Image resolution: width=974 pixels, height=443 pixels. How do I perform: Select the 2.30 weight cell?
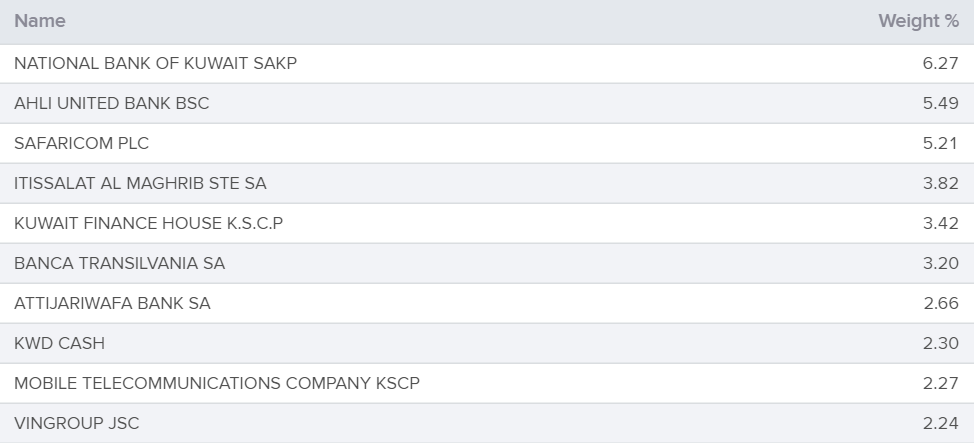[940, 344]
